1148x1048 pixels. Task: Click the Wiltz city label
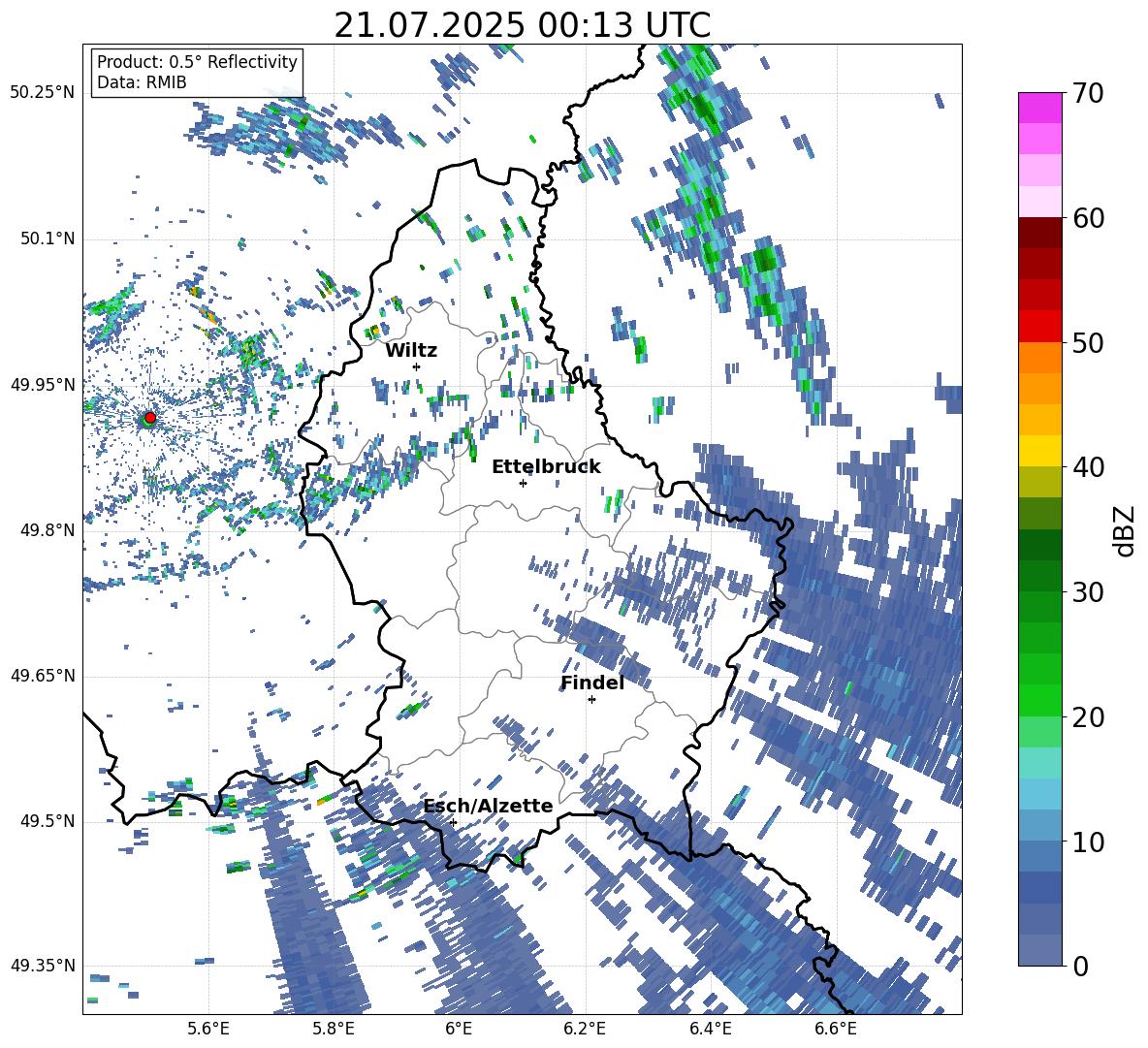[411, 350]
